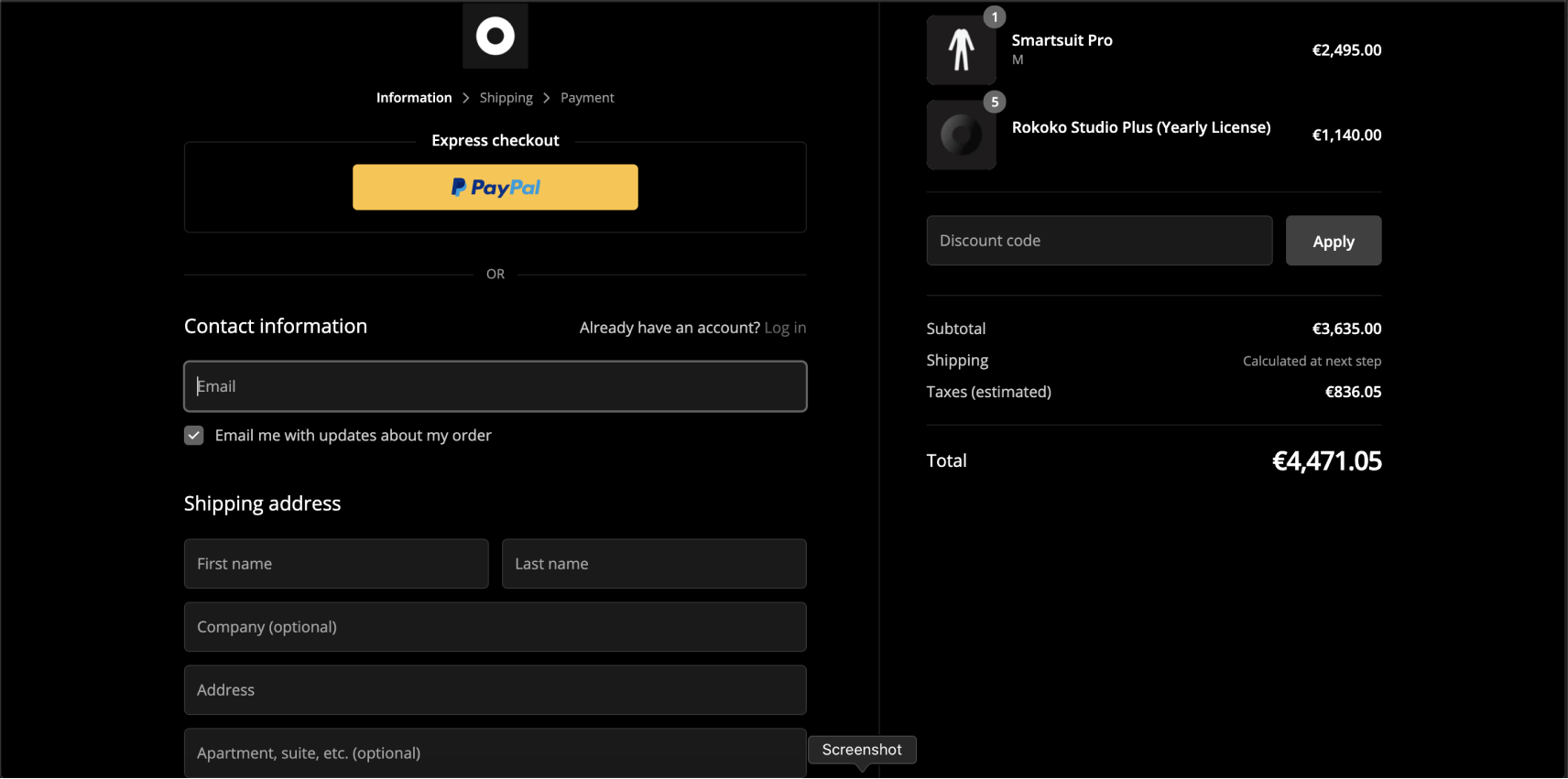Click the €2,495.00 Smartsuit price
Image resolution: width=1568 pixels, height=779 pixels.
click(x=1347, y=50)
